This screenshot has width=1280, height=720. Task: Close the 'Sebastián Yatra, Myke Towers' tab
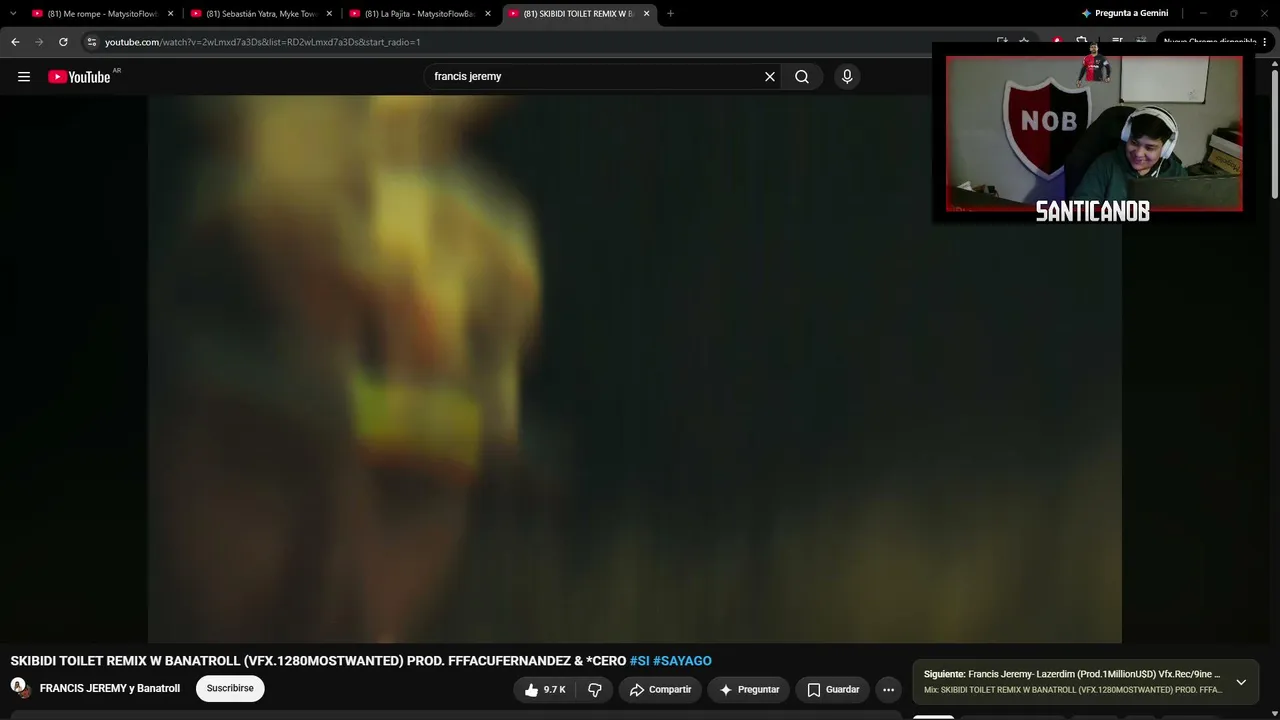[329, 14]
